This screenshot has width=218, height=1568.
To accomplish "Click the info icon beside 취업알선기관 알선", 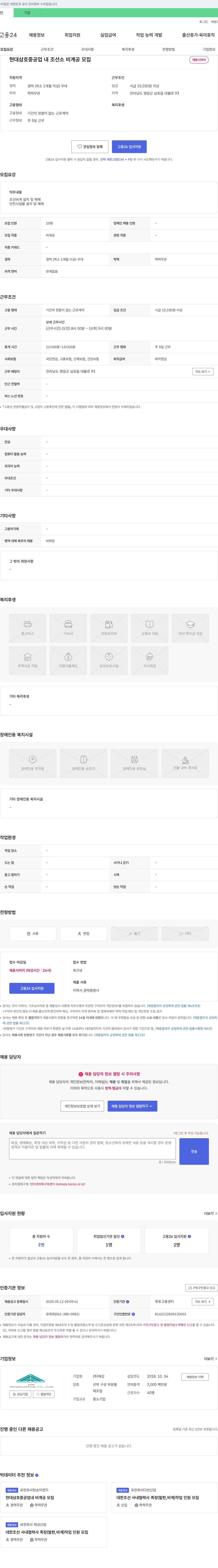I will coord(123,1236).
